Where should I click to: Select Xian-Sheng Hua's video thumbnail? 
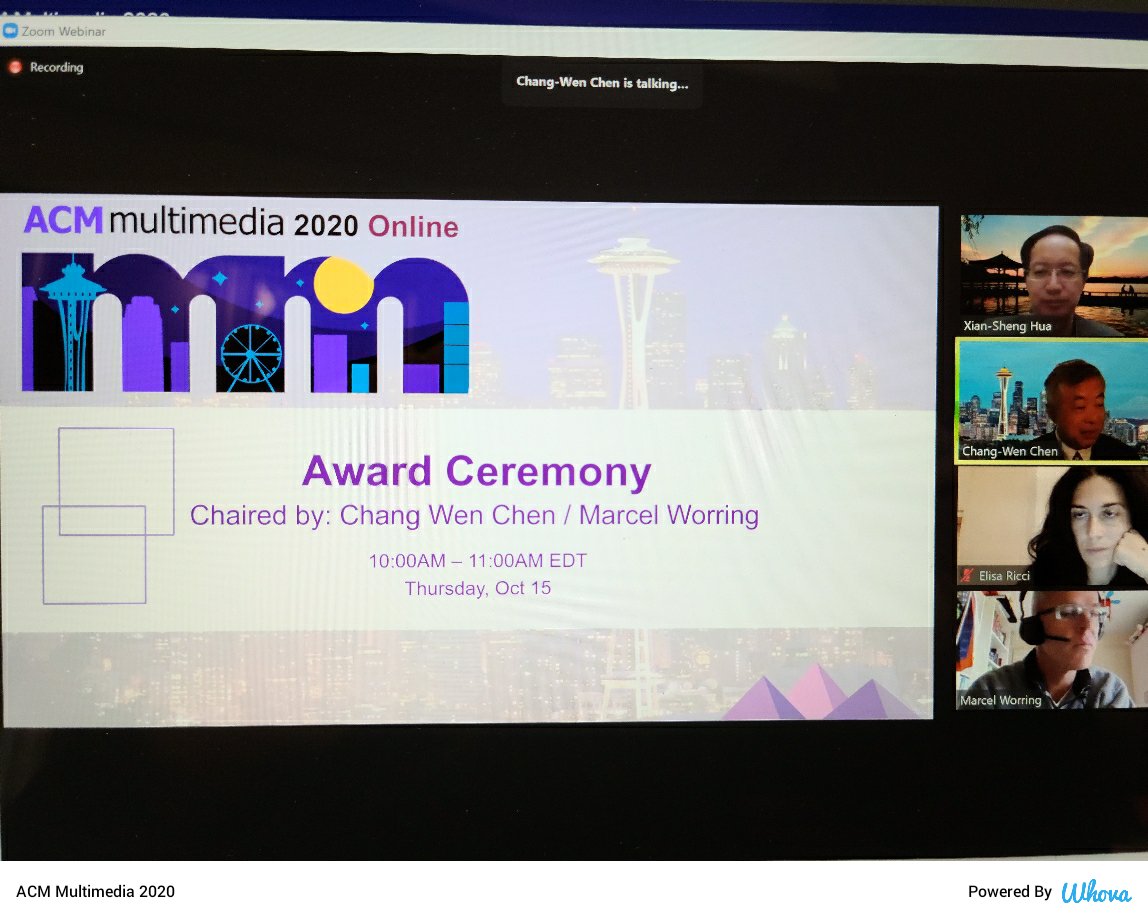click(1054, 275)
